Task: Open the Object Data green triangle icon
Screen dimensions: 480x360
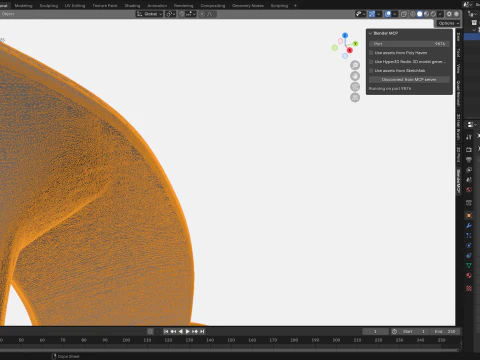Action: 469,266
